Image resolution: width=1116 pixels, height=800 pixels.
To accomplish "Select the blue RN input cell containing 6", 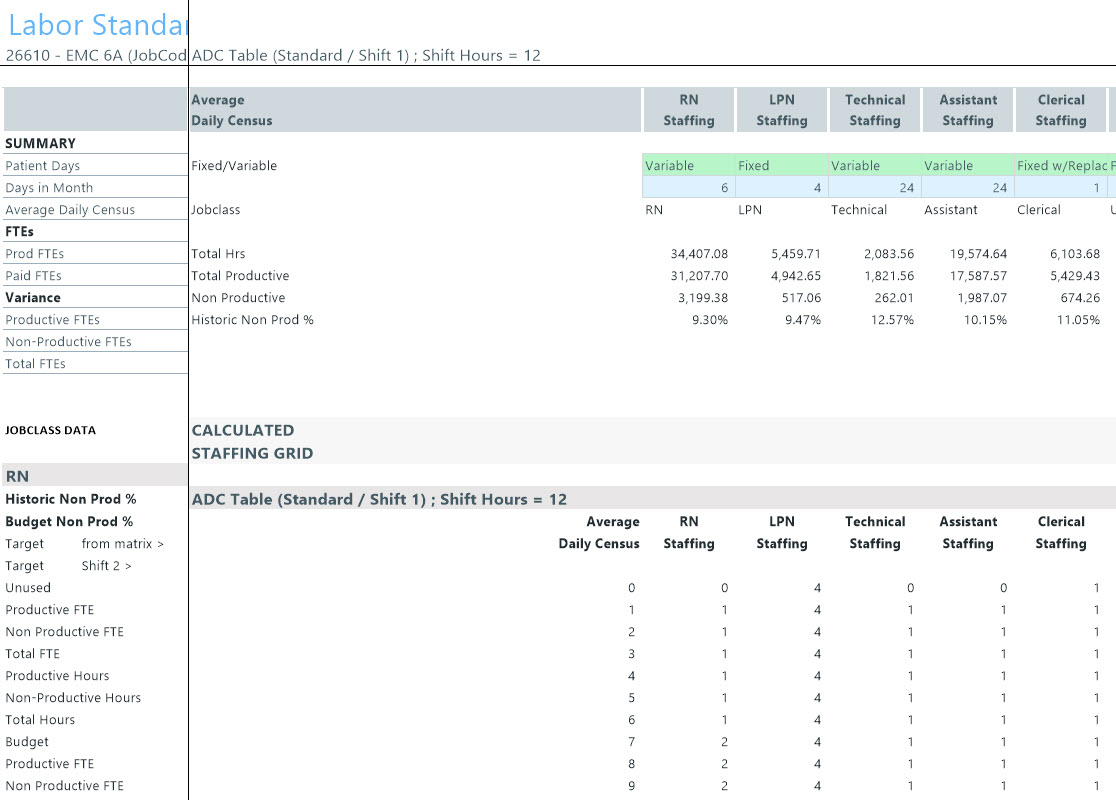I will [687, 188].
